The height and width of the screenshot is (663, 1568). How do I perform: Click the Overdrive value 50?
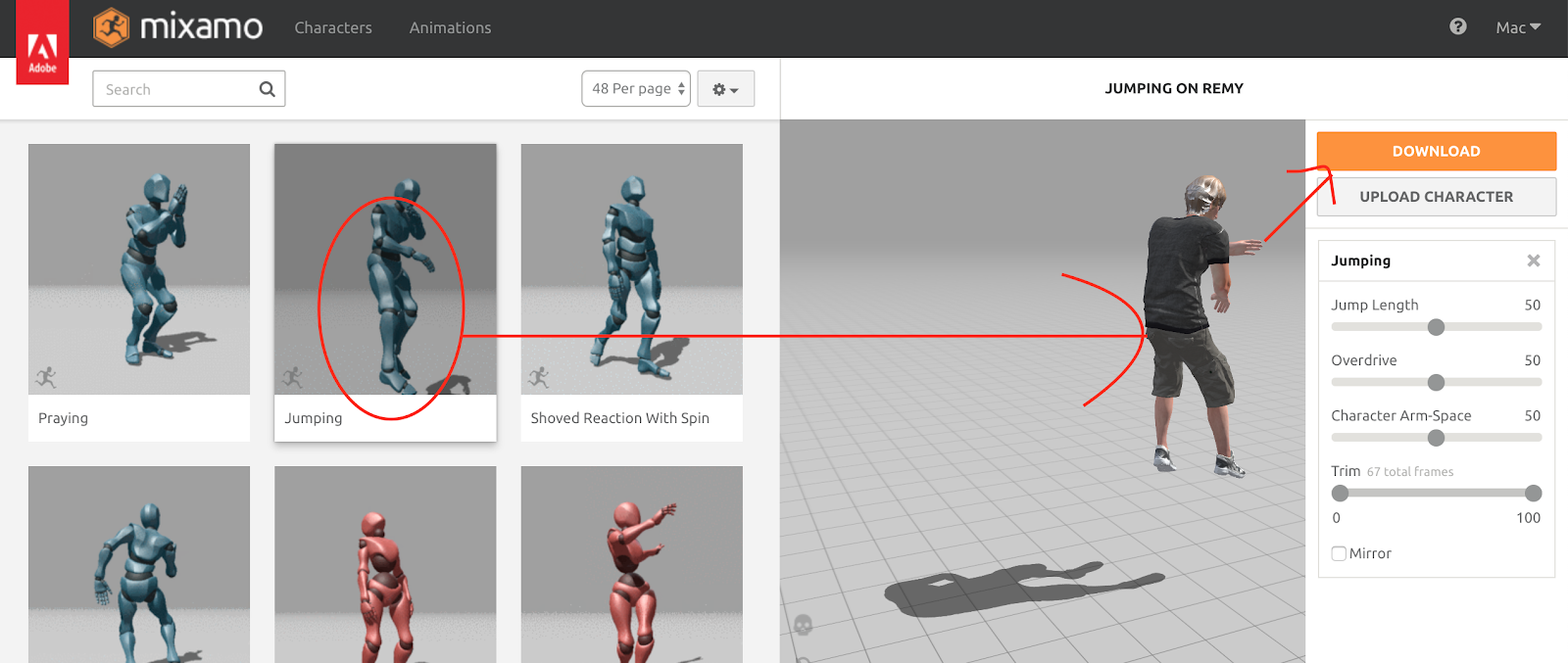[1533, 360]
